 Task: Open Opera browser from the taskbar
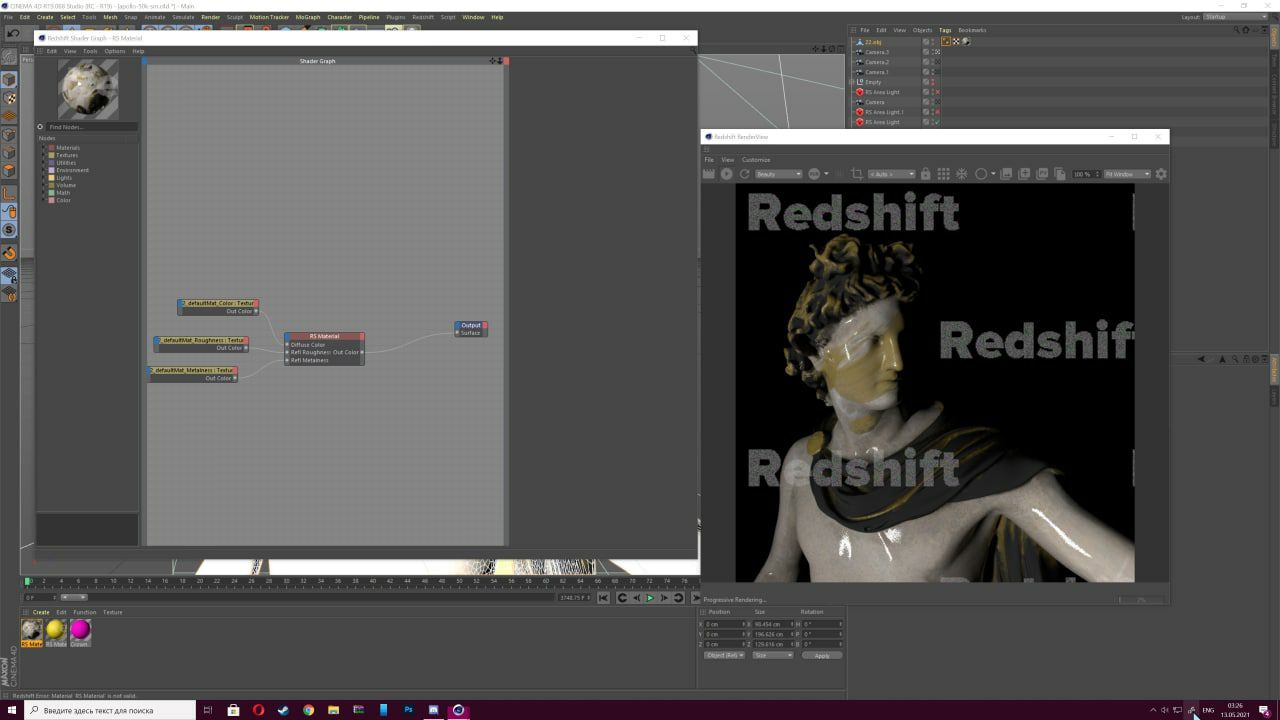coord(258,710)
